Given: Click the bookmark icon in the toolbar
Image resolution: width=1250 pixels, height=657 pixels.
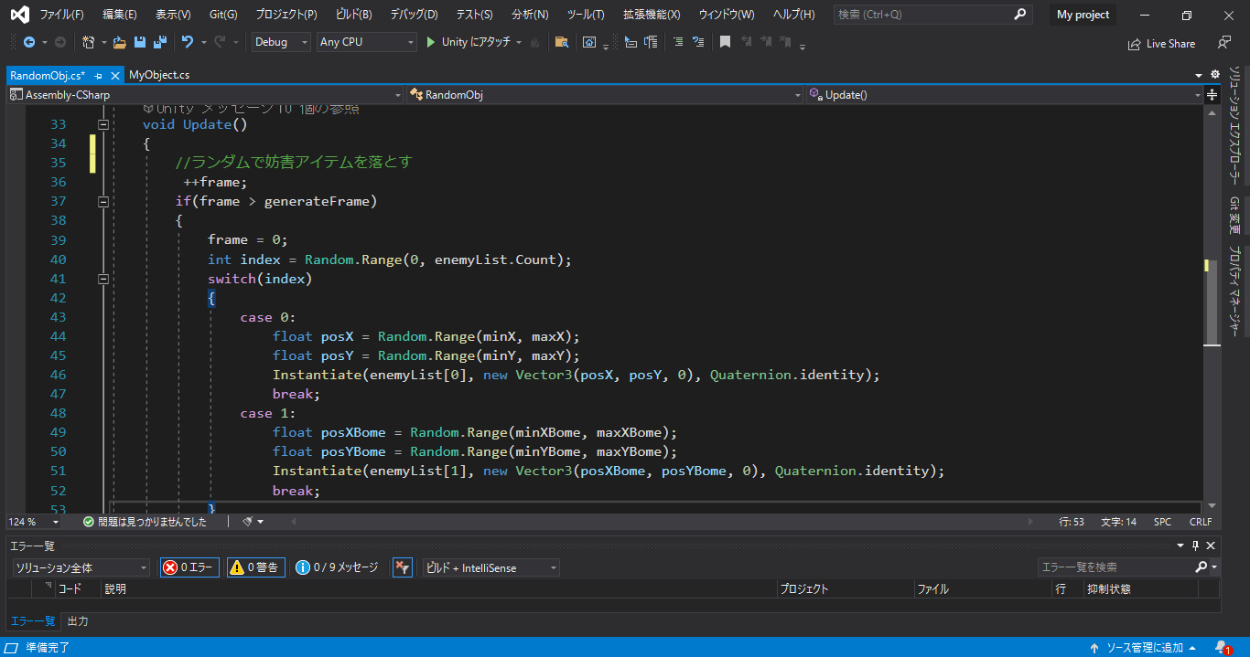Looking at the screenshot, I should click(x=725, y=42).
